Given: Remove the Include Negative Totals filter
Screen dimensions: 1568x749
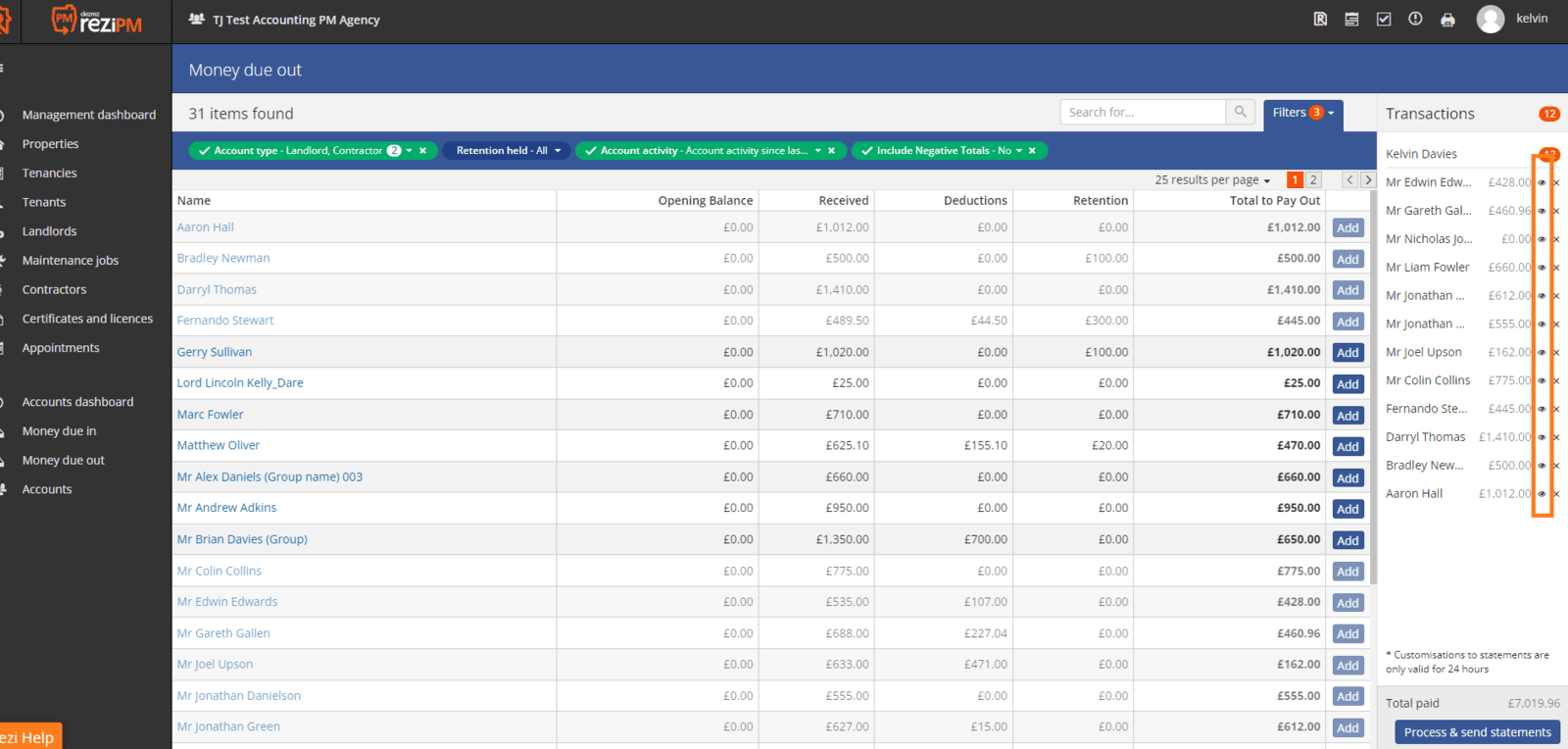Looking at the screenshot, I should click(1032, 151).
